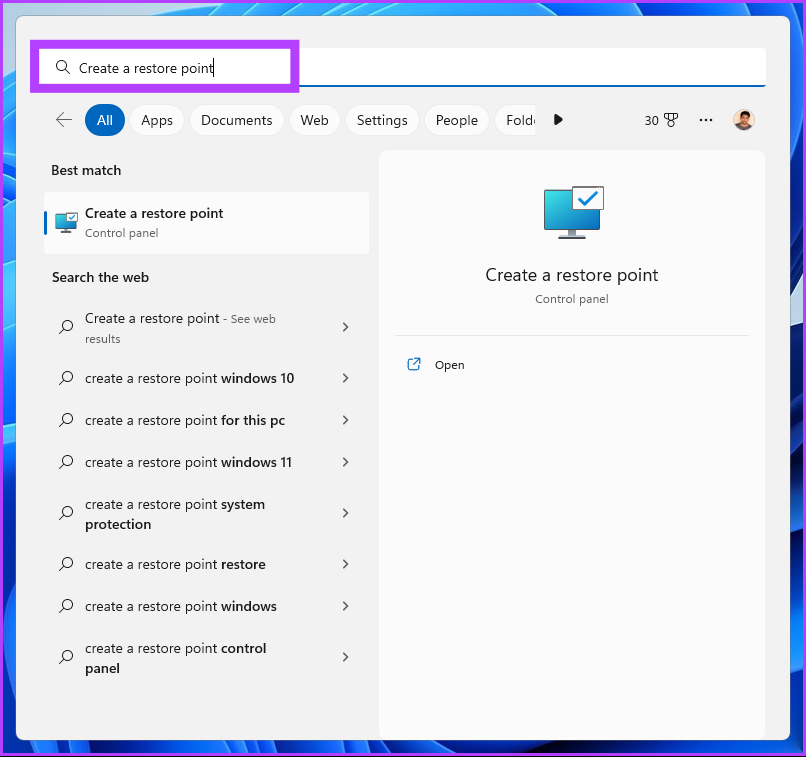Expand 'create a restore point windows 10' chevron
Viewport: 806px width, 757px height.
click(x=345, y=378)
